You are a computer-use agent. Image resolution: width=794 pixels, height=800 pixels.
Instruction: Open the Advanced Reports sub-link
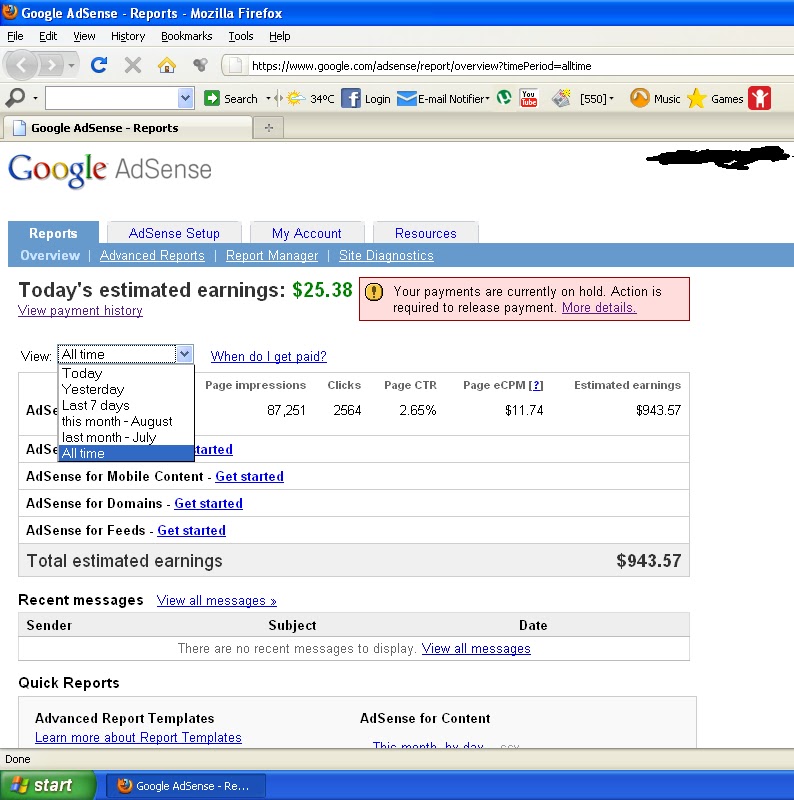tap(152, 256)
